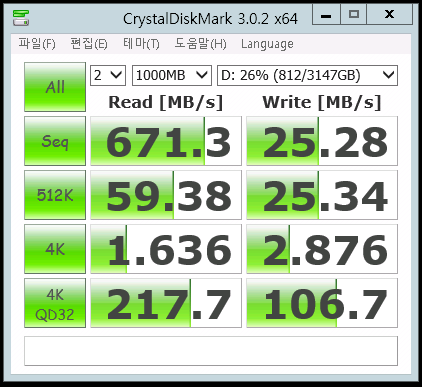The image size is (422, 387).
Task: Start the 4K benchmark test
Action: pos(55,249)
